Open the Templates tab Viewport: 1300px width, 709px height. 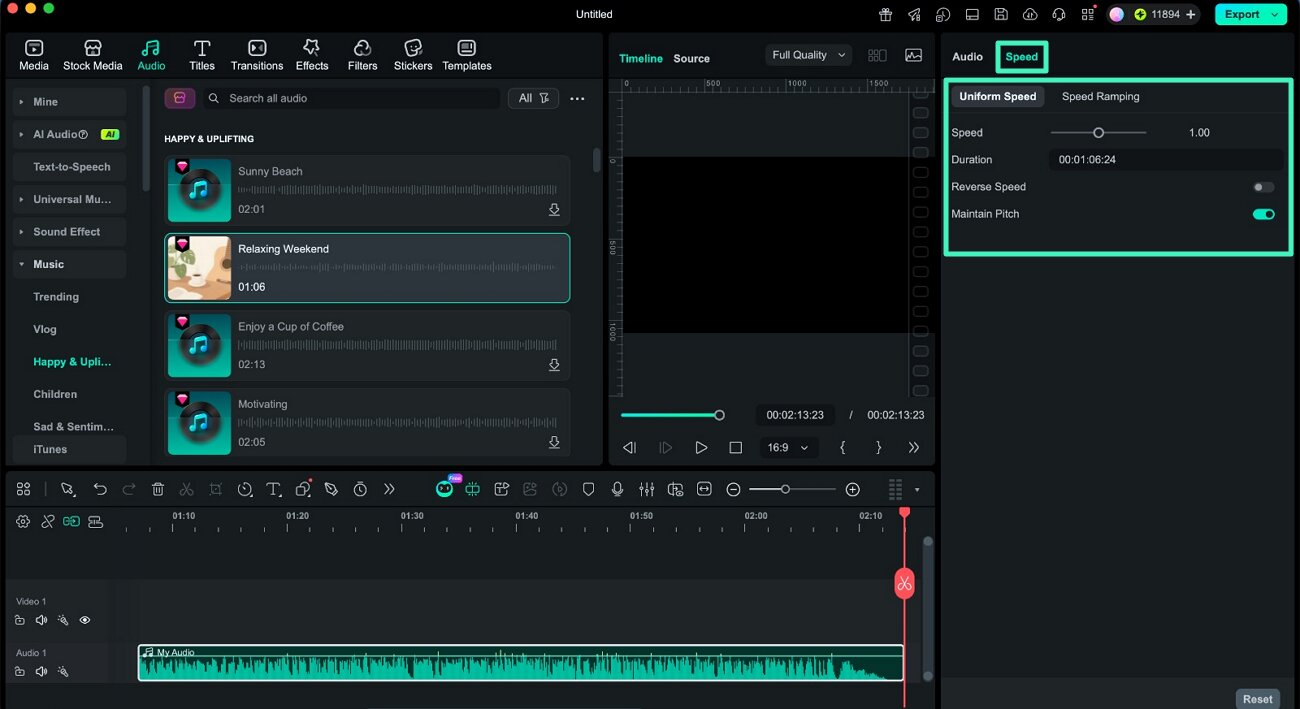click(x=467, y=55)
